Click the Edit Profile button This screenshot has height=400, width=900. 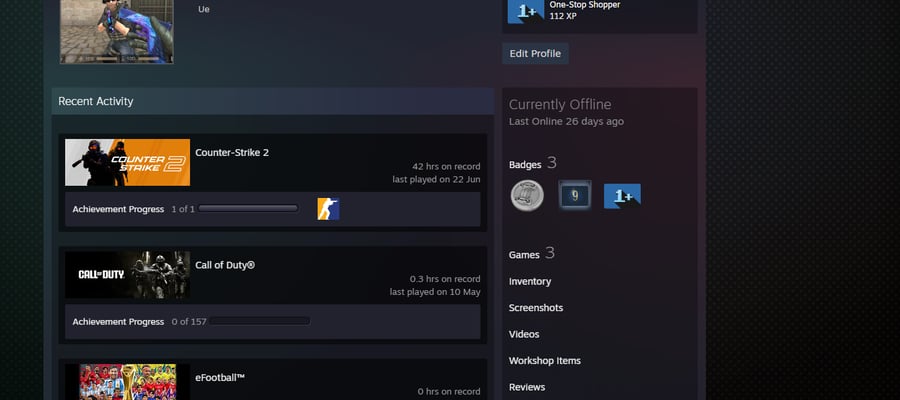click(x=535, y=53)
